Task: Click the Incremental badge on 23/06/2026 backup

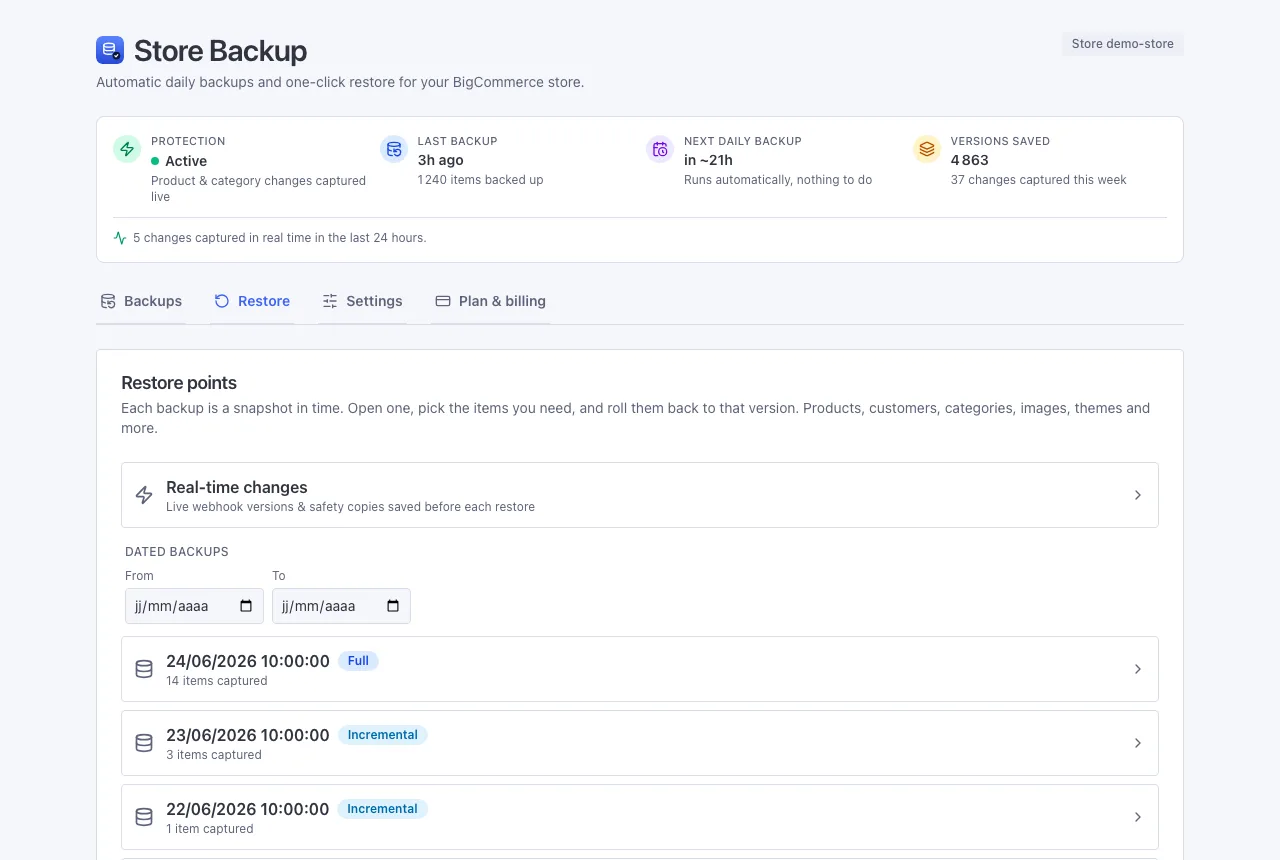Action: 382,735
